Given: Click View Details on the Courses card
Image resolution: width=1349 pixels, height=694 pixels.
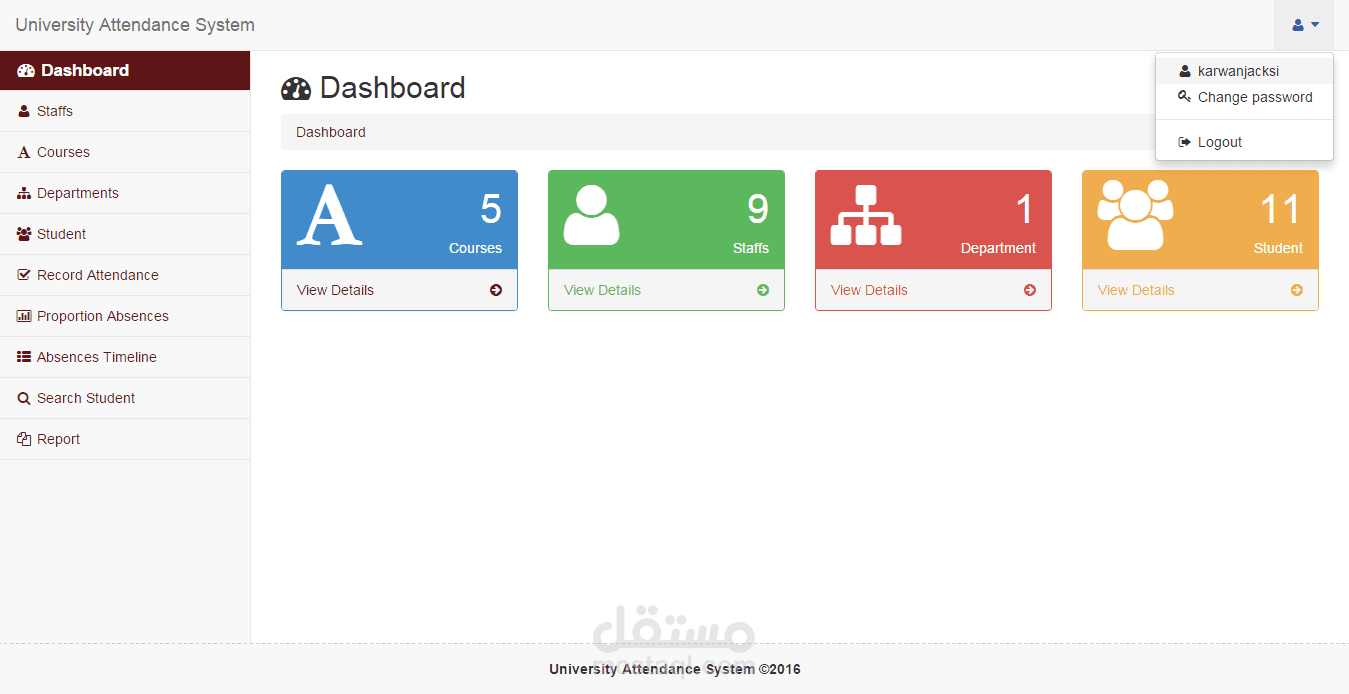Looking at the screenshot, I should (335, 290).
